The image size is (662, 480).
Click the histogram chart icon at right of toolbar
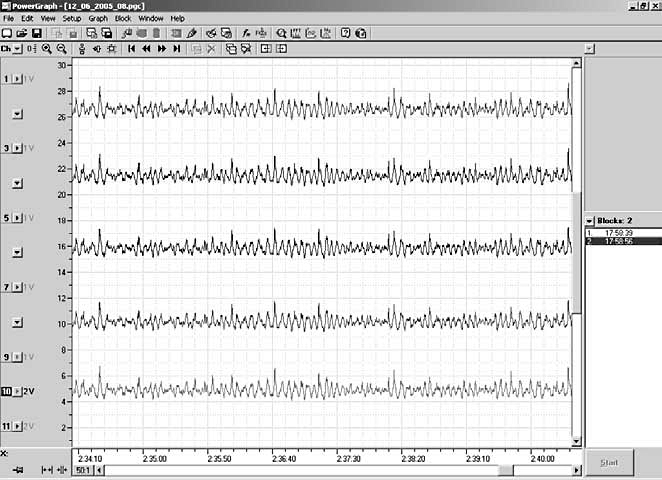(326, 33)
